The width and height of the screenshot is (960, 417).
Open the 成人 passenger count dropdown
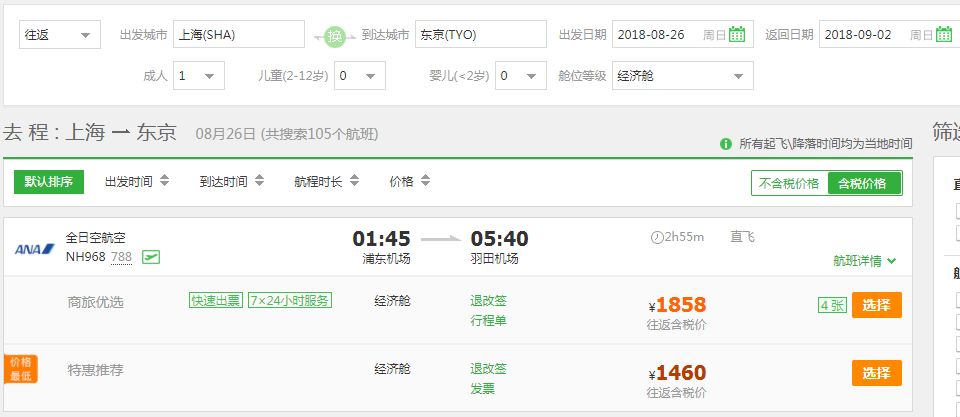[199, 75]
